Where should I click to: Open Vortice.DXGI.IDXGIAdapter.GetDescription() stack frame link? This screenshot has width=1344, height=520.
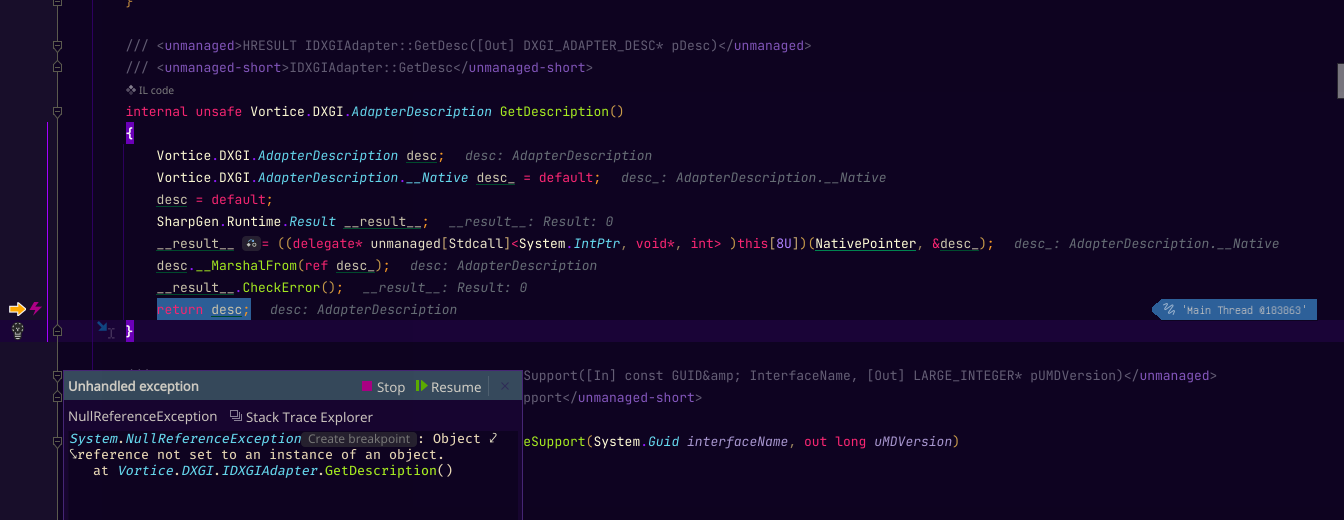pyautogui.click(x=285, y=470)
